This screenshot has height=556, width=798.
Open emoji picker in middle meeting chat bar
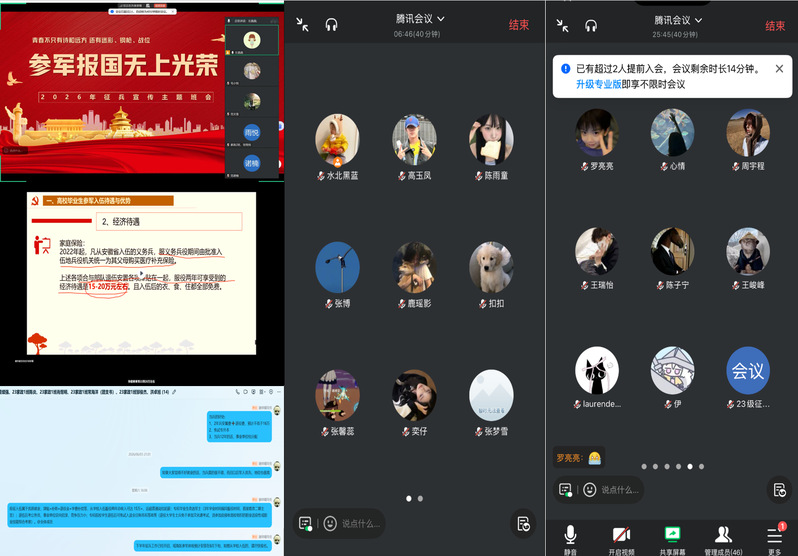(330, 523)
